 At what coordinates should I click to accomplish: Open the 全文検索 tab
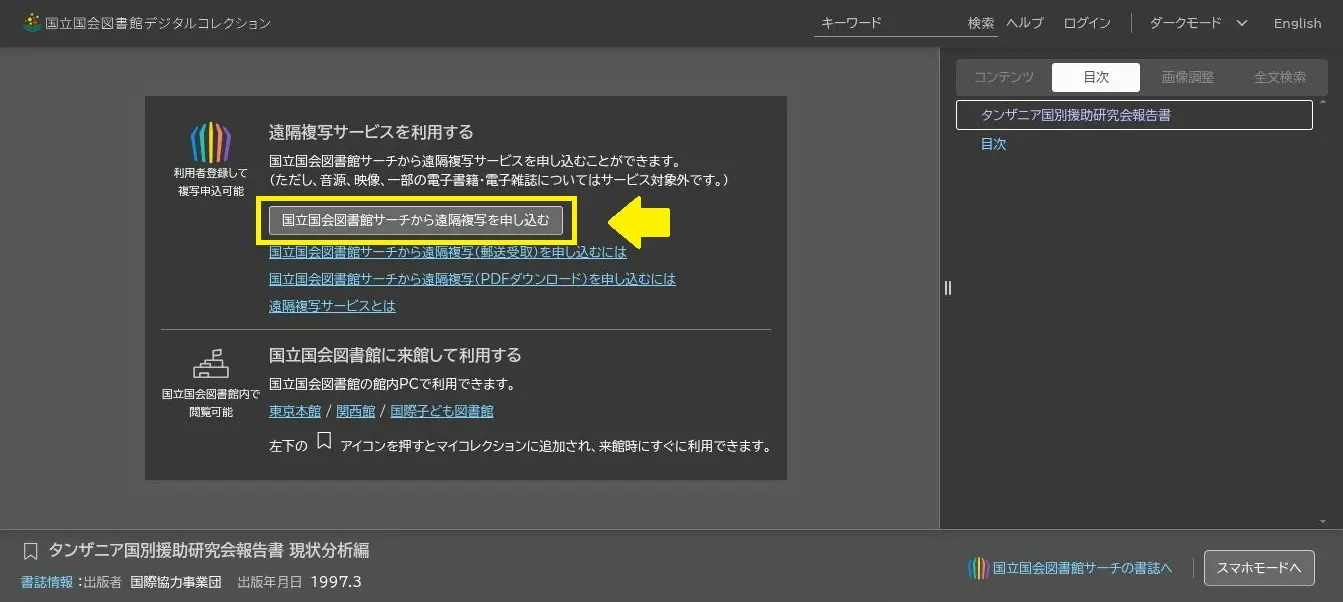pyautogui.click(x=1280, y=77)
